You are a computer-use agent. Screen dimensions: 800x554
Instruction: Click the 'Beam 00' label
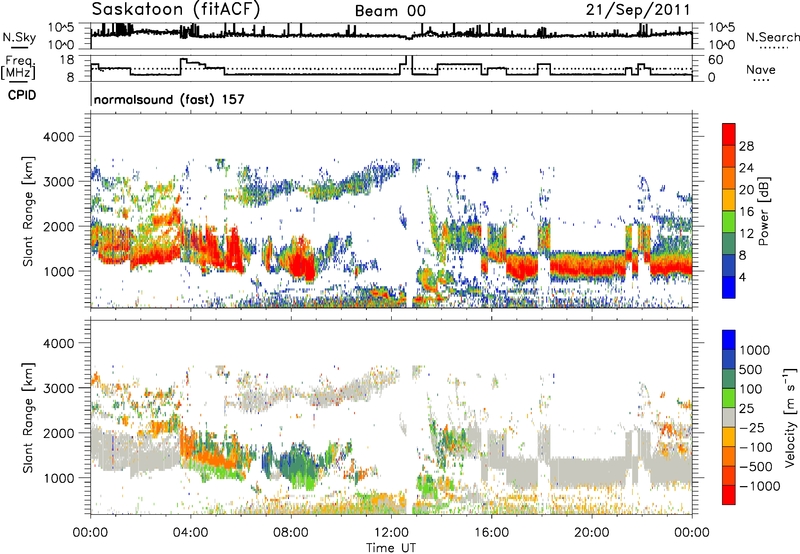[390, 11]
